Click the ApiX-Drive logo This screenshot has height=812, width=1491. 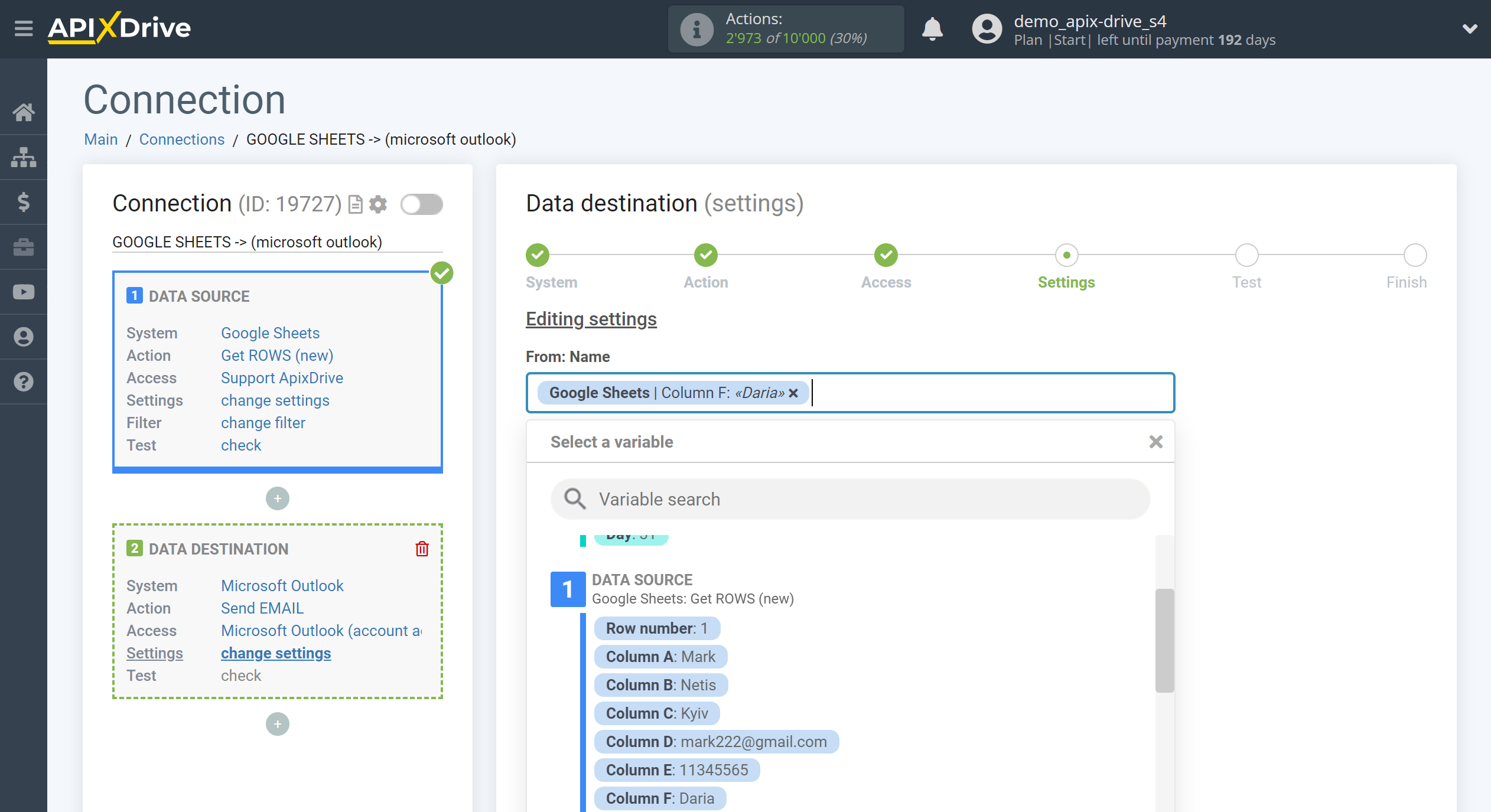click(x=119, y=28)
